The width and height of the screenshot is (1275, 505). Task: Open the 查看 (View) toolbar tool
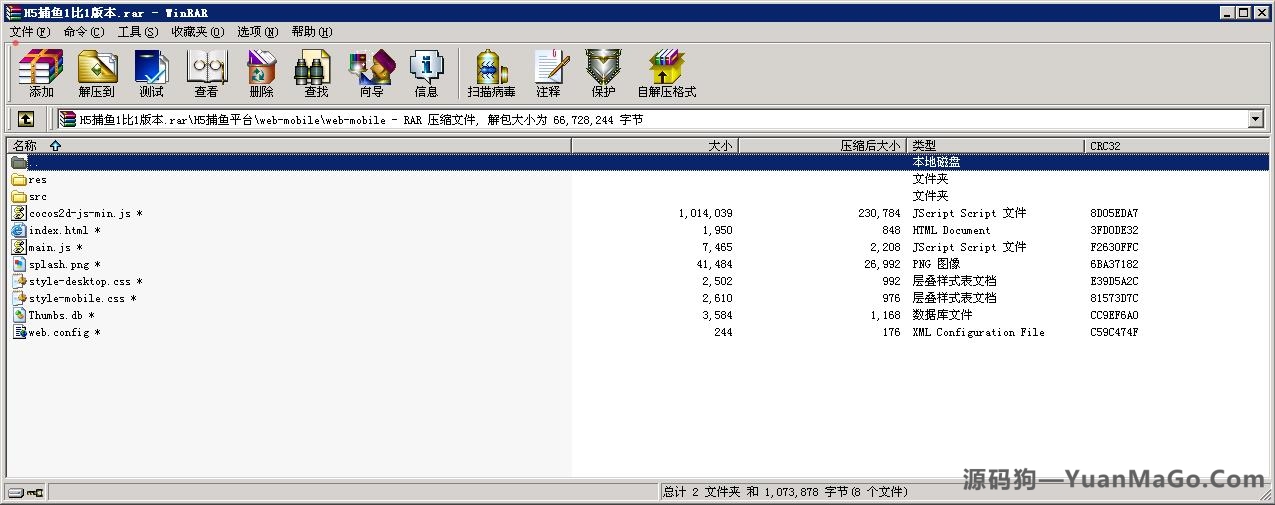[206, 73]
